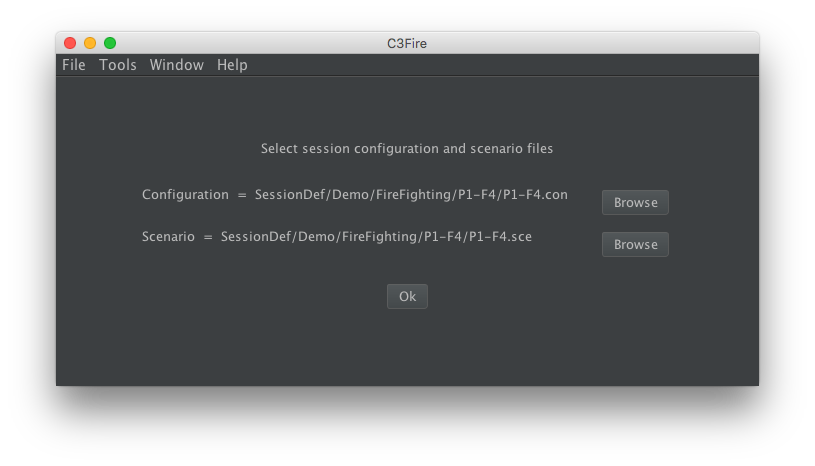
Task: Open the Tools menu
Action: pos(118,65)
